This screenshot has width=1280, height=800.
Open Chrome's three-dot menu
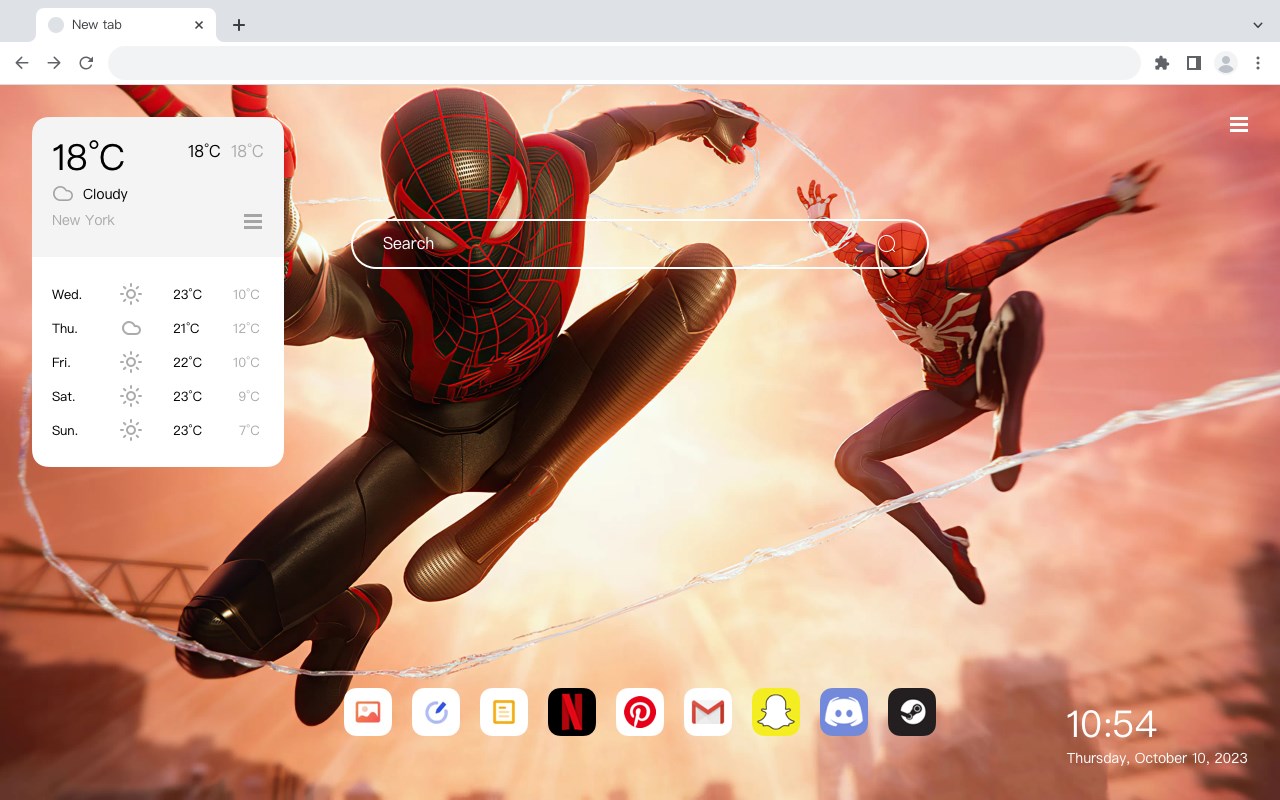pyautogui.click(x=1258, y=63)
